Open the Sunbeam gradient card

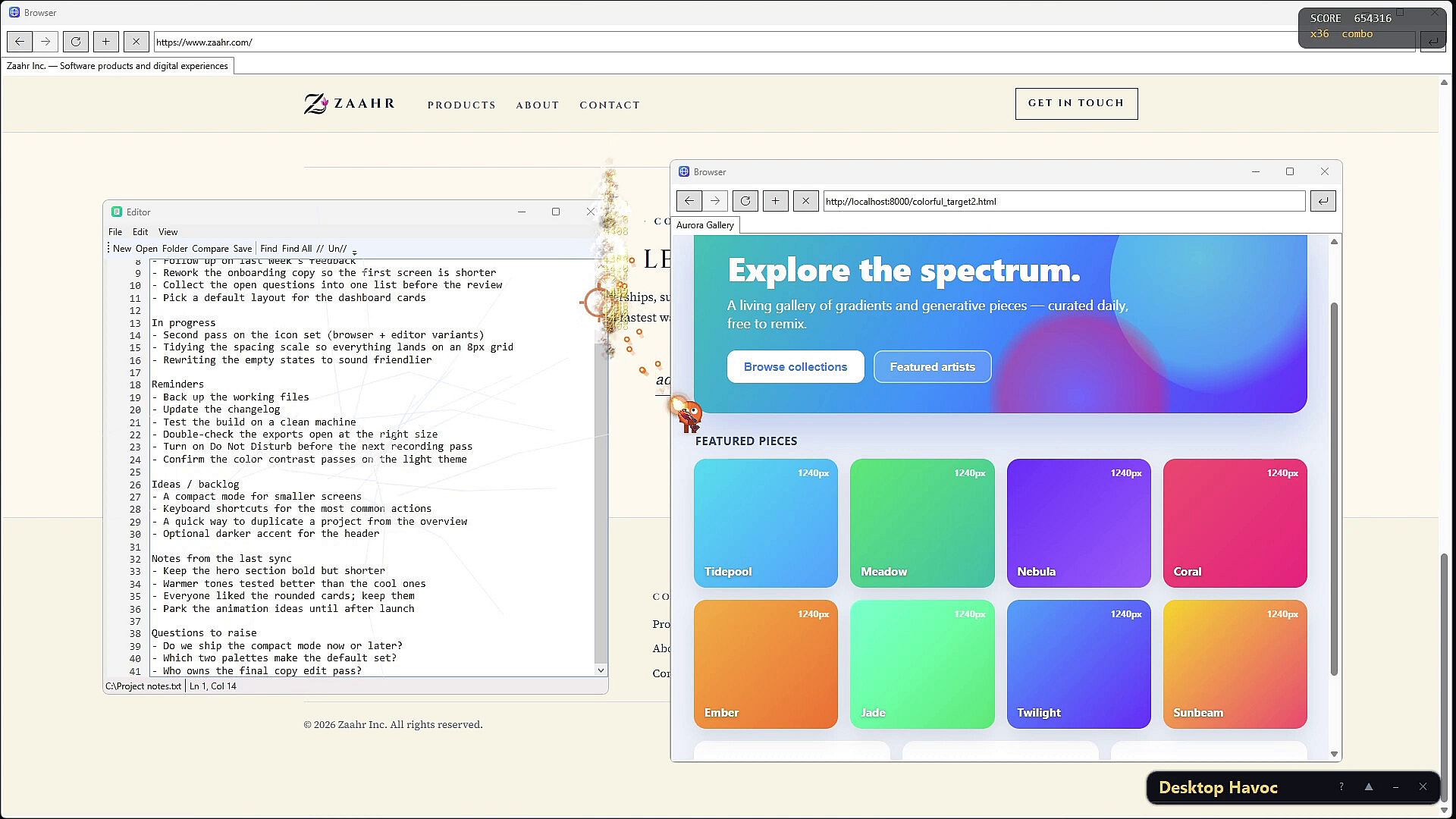click(x=1235, y=664)
